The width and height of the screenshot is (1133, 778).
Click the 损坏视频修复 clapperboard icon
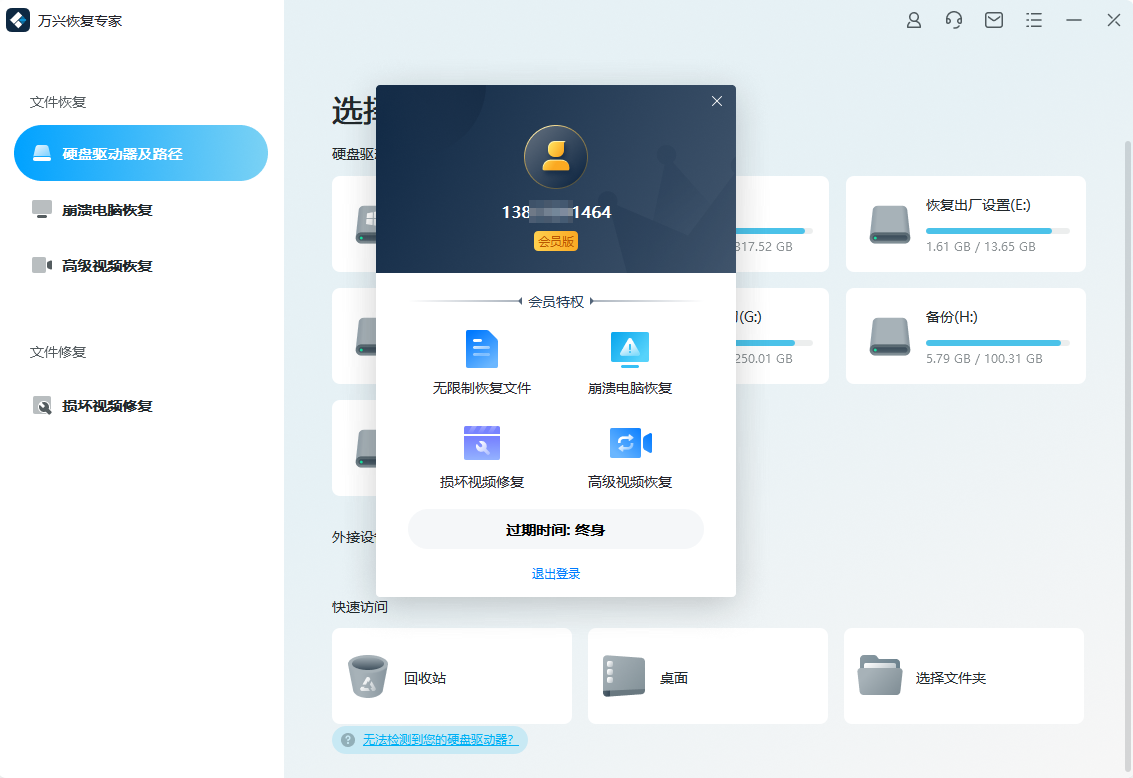pyautogui.click(x=482, y=443)
